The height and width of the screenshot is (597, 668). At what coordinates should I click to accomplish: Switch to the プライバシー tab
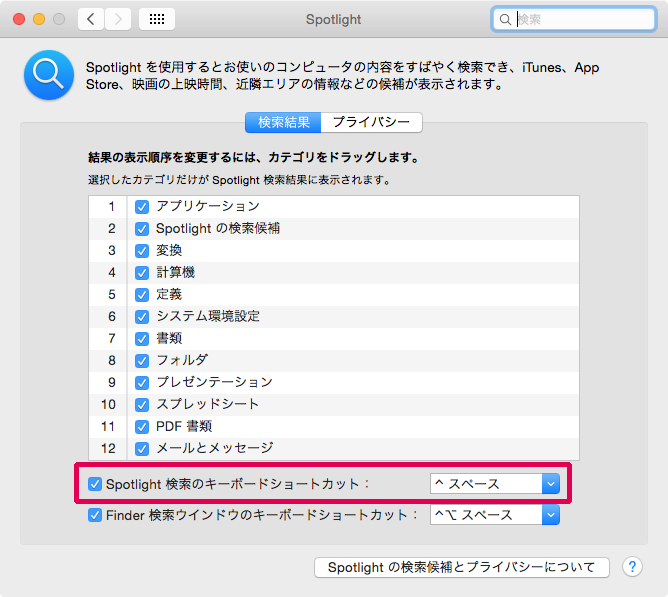click(371, 123)
